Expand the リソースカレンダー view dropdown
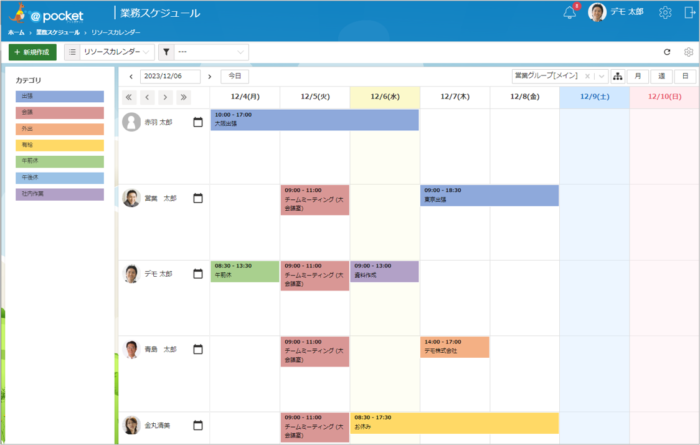 tap(117, 52)
